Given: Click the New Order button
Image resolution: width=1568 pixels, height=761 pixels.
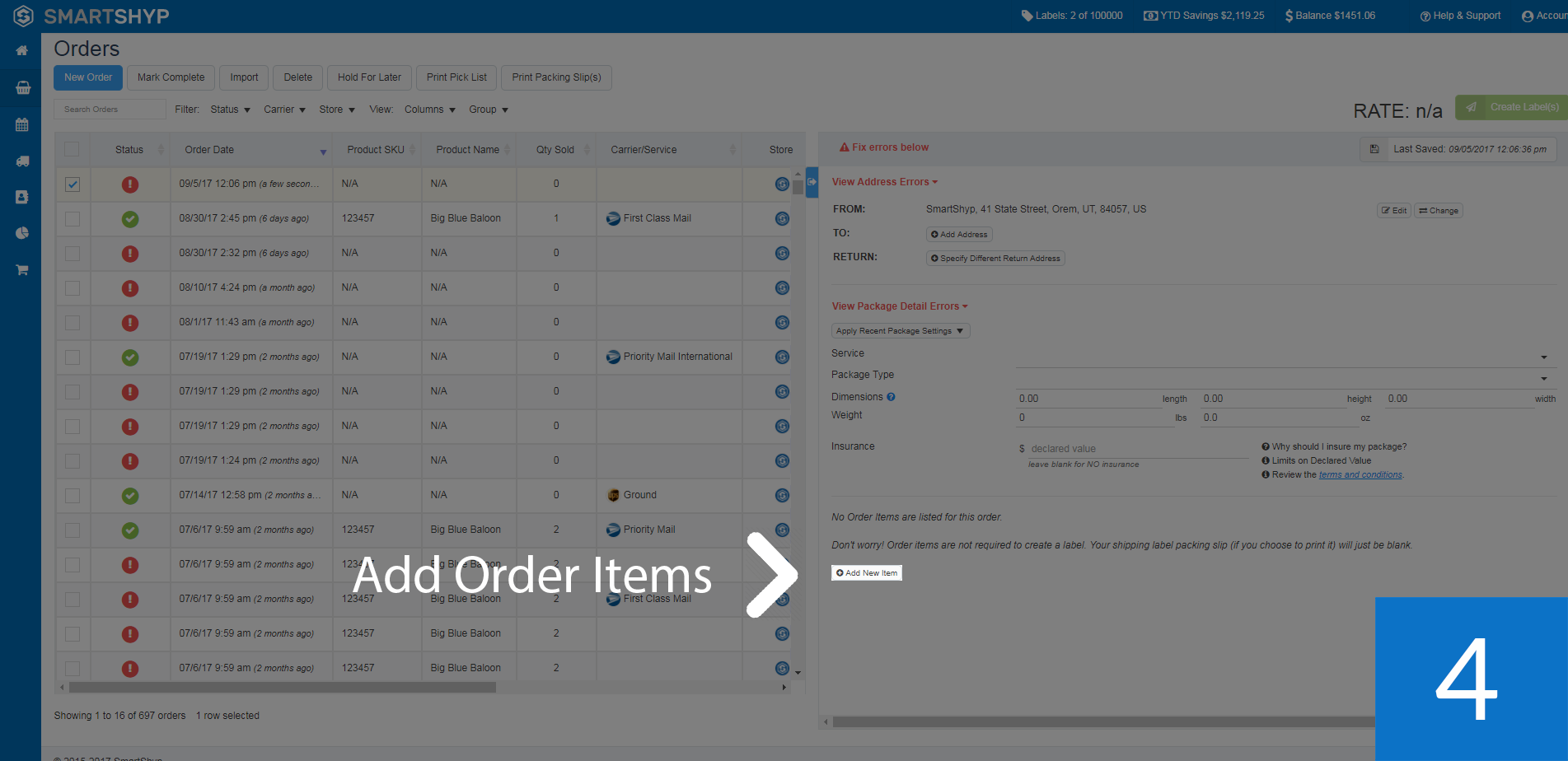Looking at the screenshot, I should (x=88, y=77).
